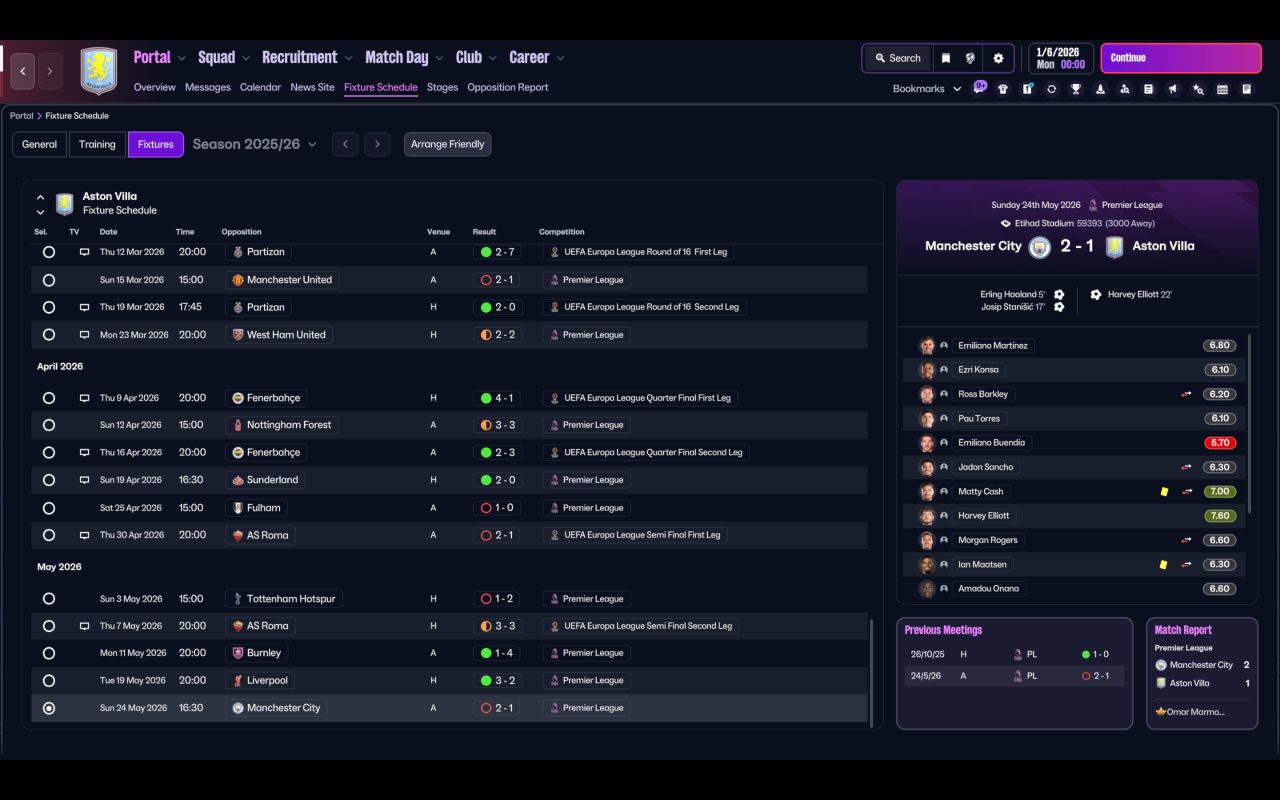
Task: Open the Portal dropdown menu
Action: coord(160,57)
